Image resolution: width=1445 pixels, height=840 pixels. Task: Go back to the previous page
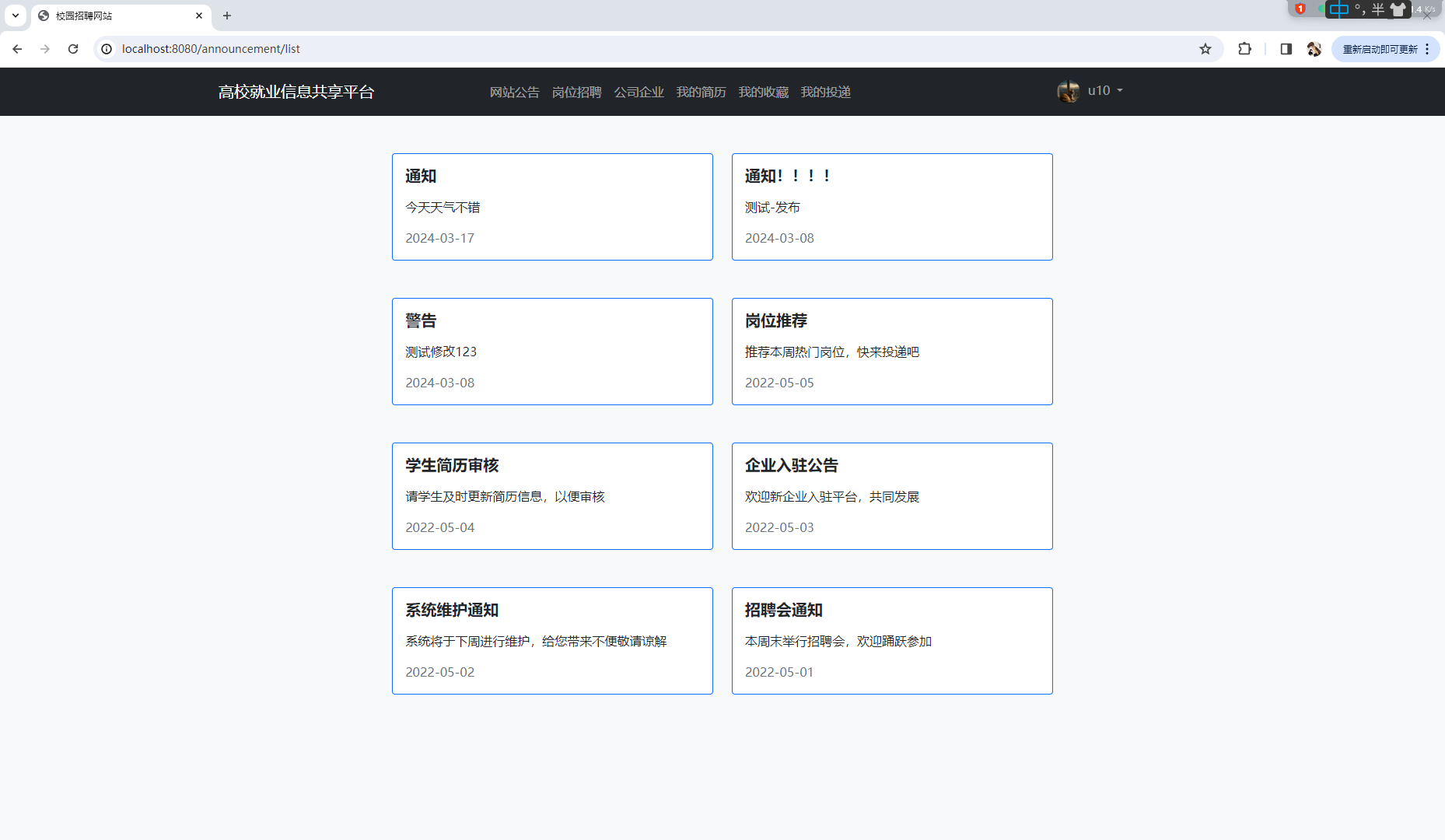(x=17, y=49)
